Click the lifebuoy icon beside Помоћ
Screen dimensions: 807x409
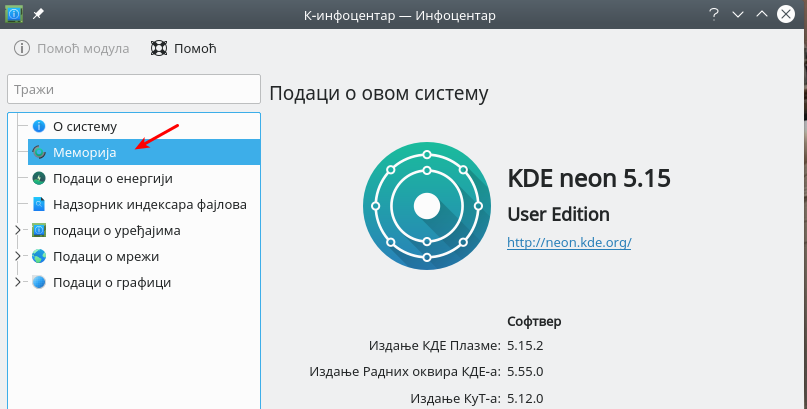[159, 48]
